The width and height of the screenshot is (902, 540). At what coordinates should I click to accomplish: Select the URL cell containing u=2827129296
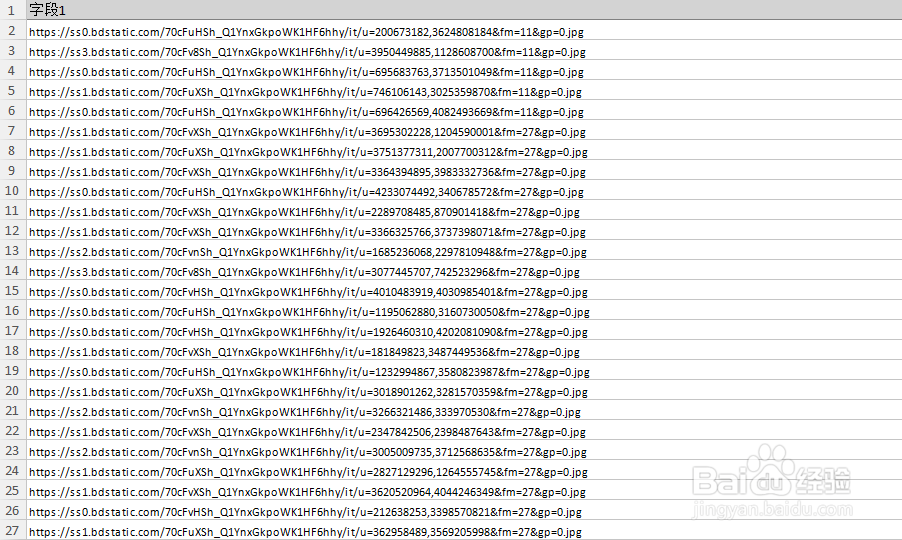tap(464, 470)
